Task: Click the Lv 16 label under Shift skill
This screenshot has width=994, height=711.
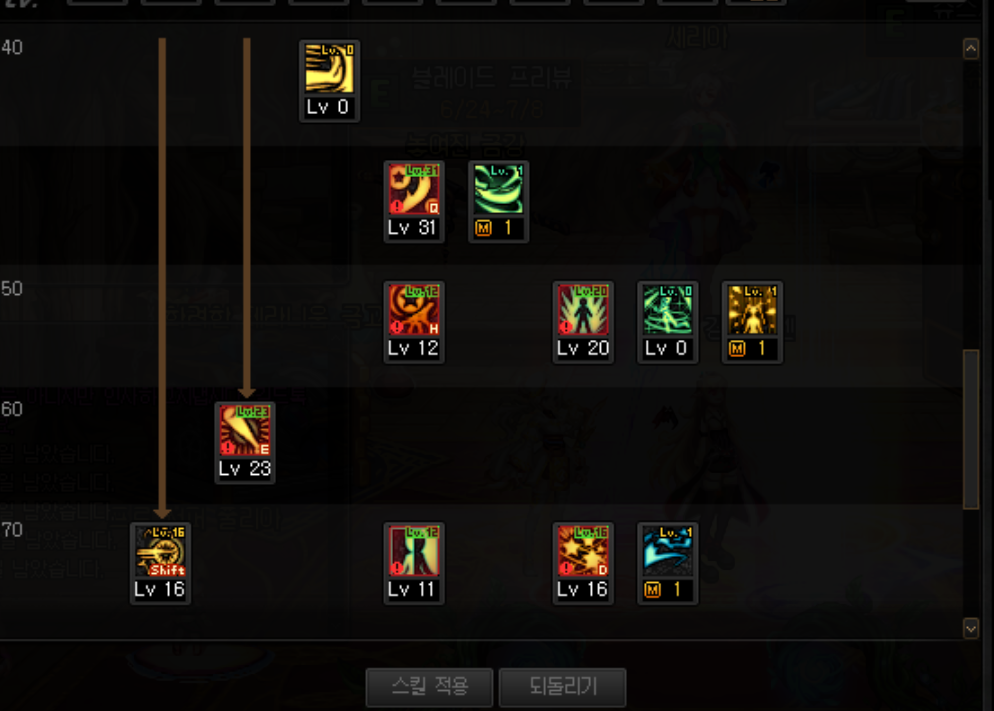Action: tap(160, 589)
